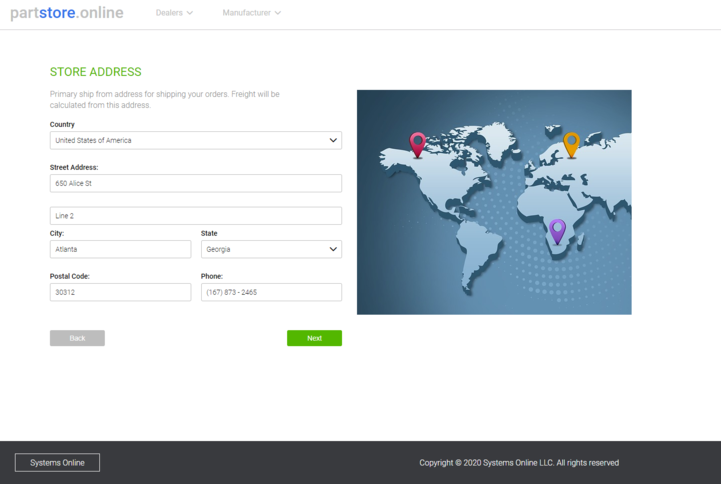721x484 pixels.
Task: Click the STORE ADDRESS heading
Action: tap(96, 72)
